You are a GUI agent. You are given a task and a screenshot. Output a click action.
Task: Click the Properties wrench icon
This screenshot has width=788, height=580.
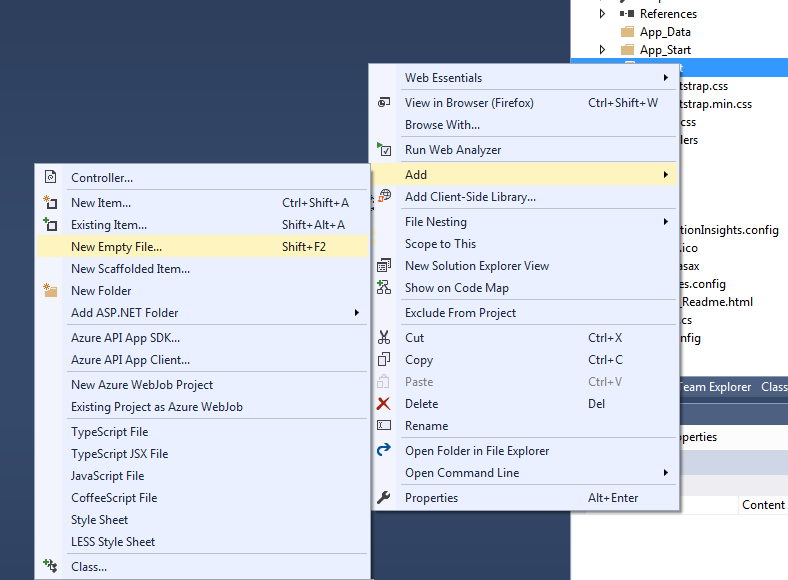pos(384,498)
